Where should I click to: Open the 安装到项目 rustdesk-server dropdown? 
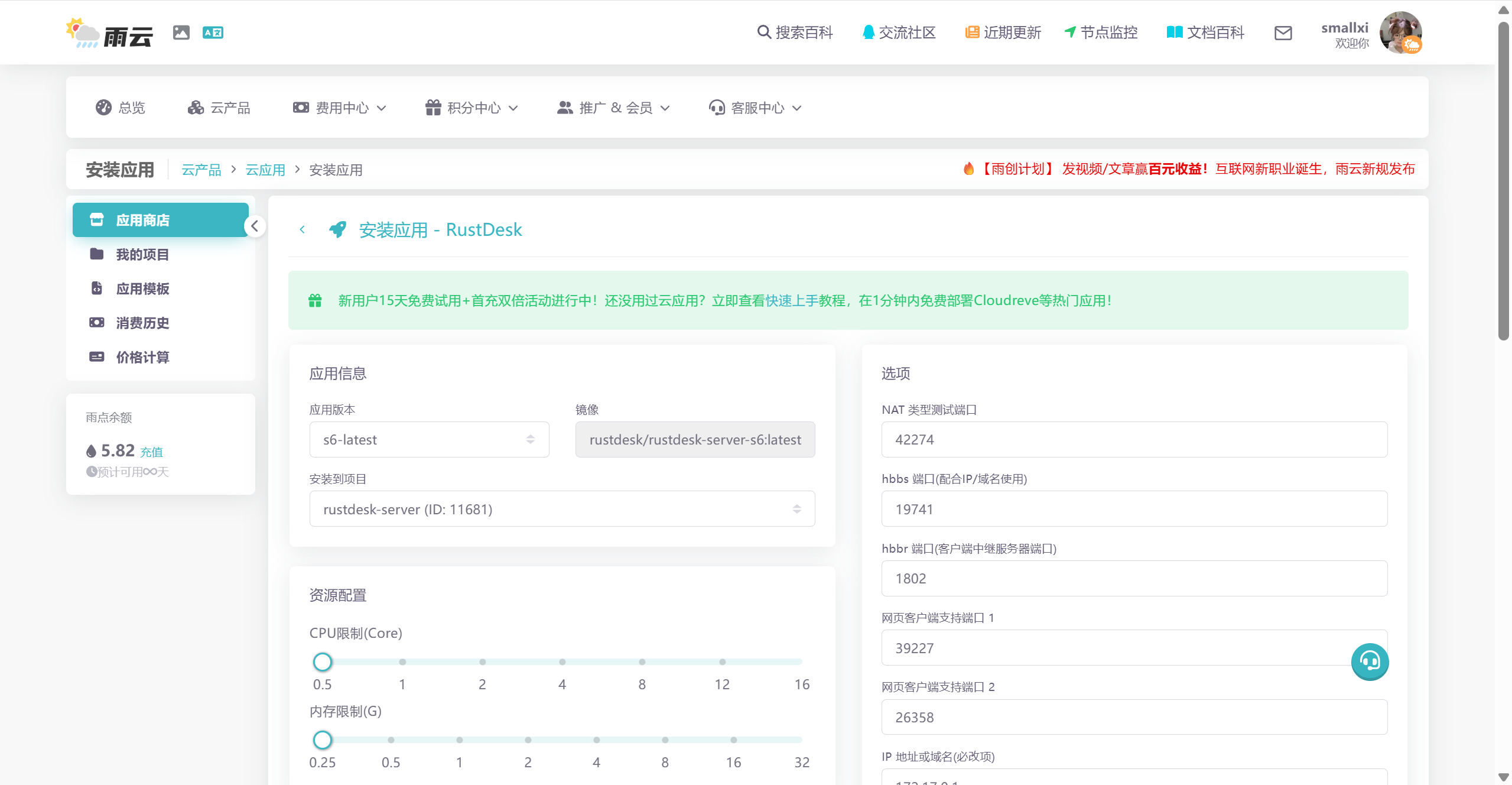[x=561, y=509]
